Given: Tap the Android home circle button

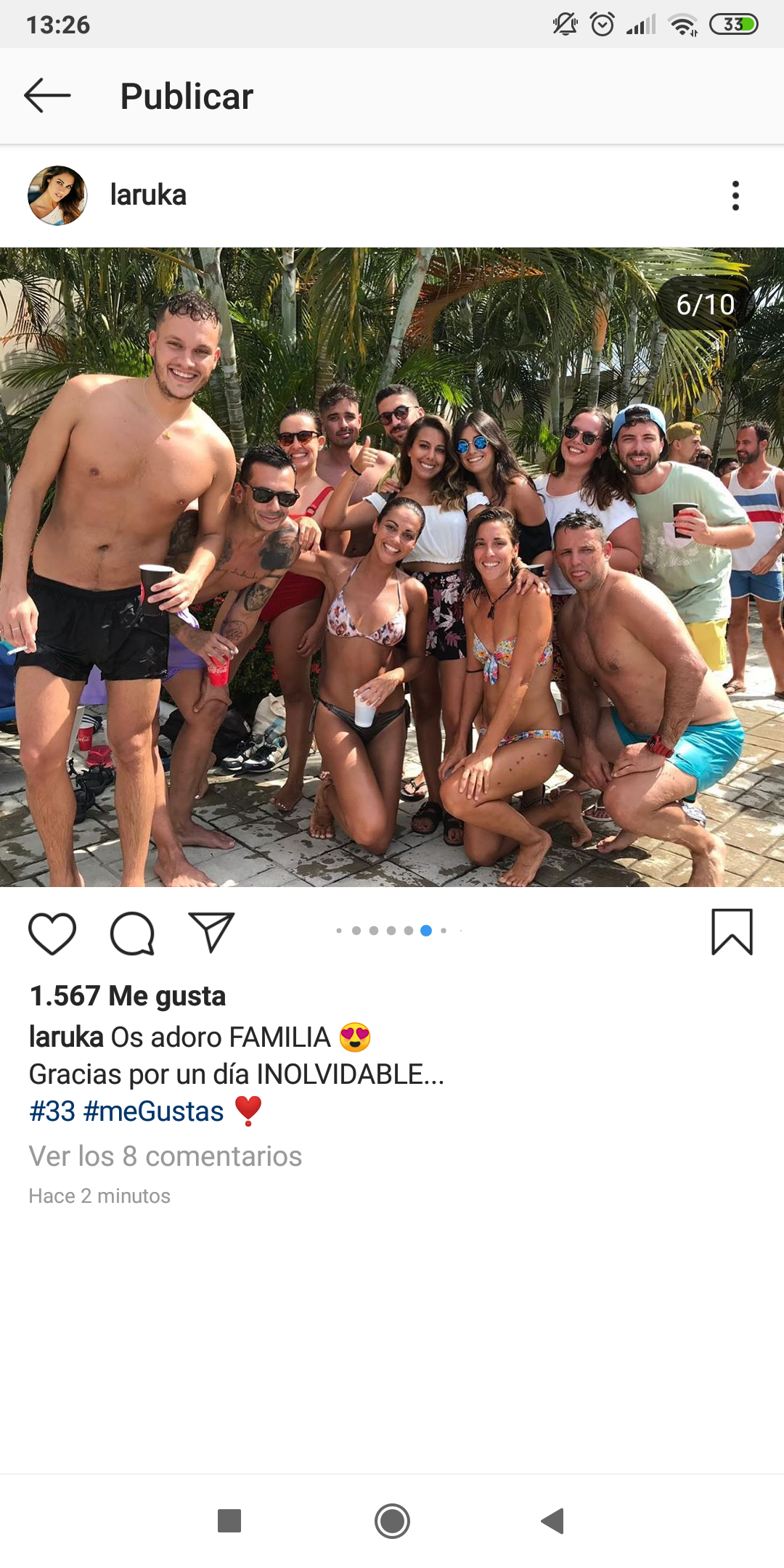Looking at the screenshot, I should 392,1521.
